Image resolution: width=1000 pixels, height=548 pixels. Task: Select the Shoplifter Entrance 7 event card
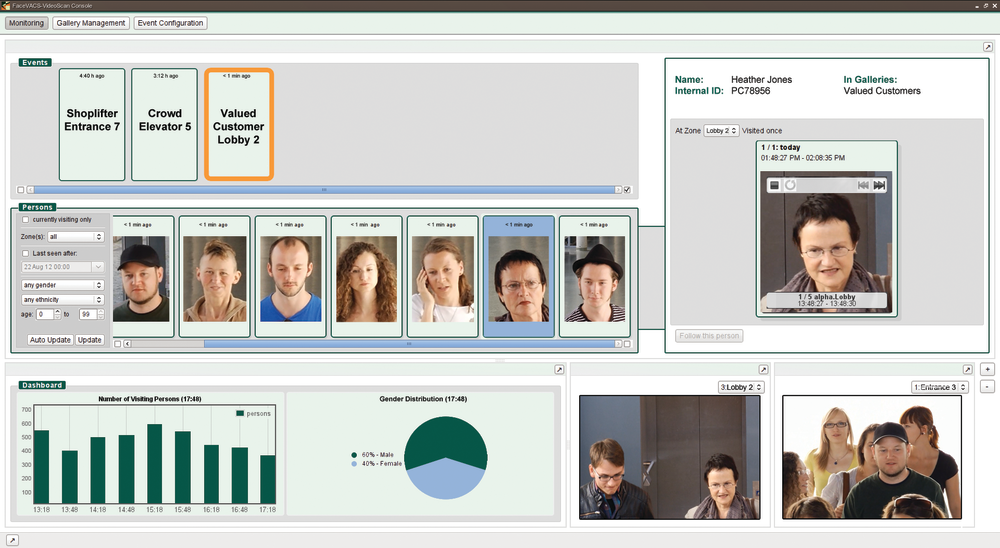click(92, 124)
